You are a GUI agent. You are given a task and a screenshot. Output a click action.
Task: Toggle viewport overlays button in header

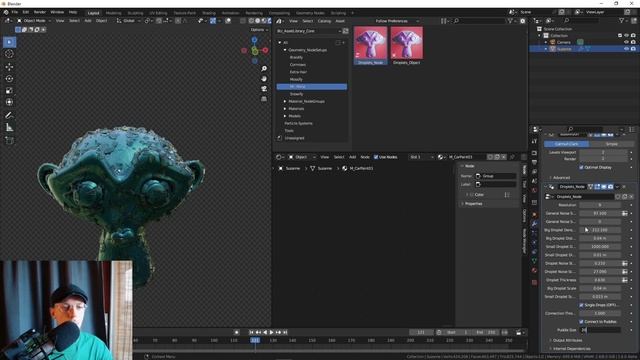tap(228, 21)
